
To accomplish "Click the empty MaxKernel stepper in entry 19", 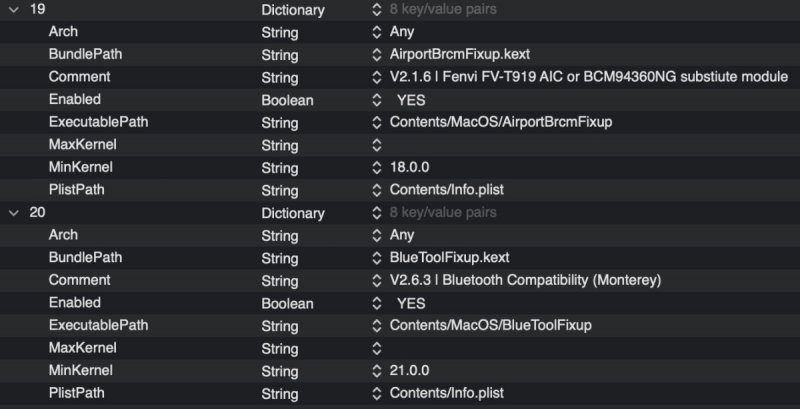I will coord(377,145).
